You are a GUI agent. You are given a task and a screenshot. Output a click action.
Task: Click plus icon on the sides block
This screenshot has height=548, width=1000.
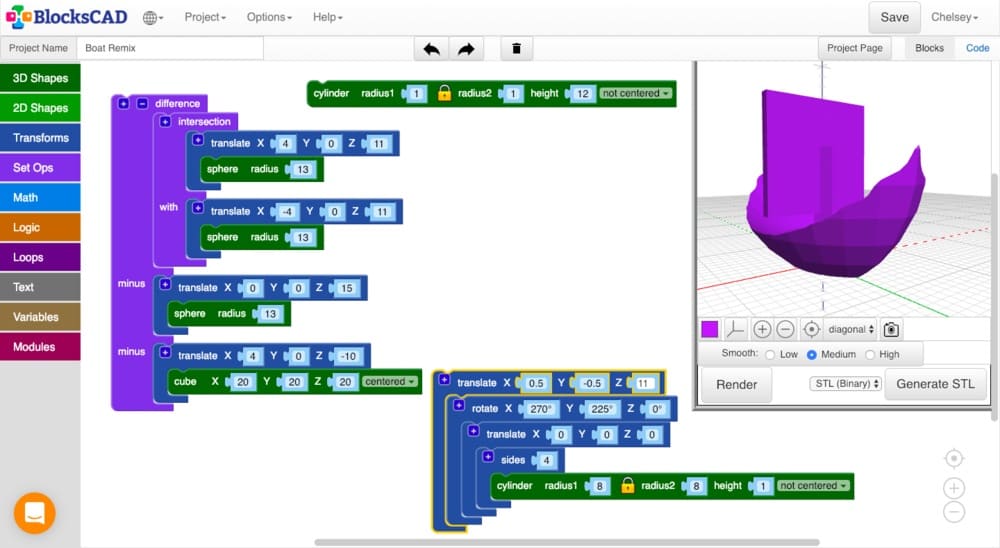coord(488,457)
